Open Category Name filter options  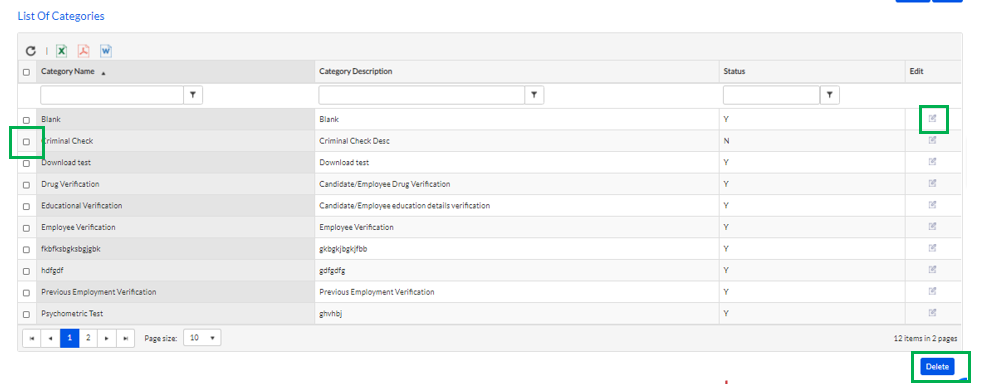click(193, 95)
